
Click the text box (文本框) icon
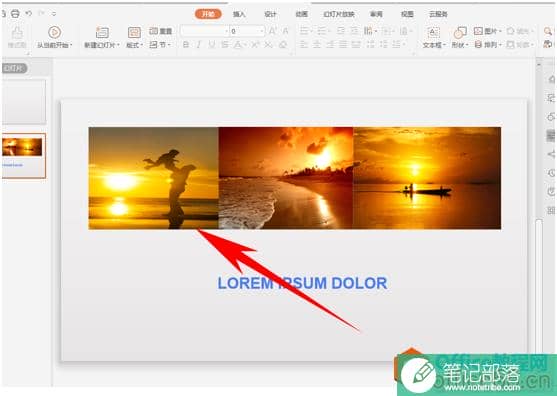pos(433,32)
